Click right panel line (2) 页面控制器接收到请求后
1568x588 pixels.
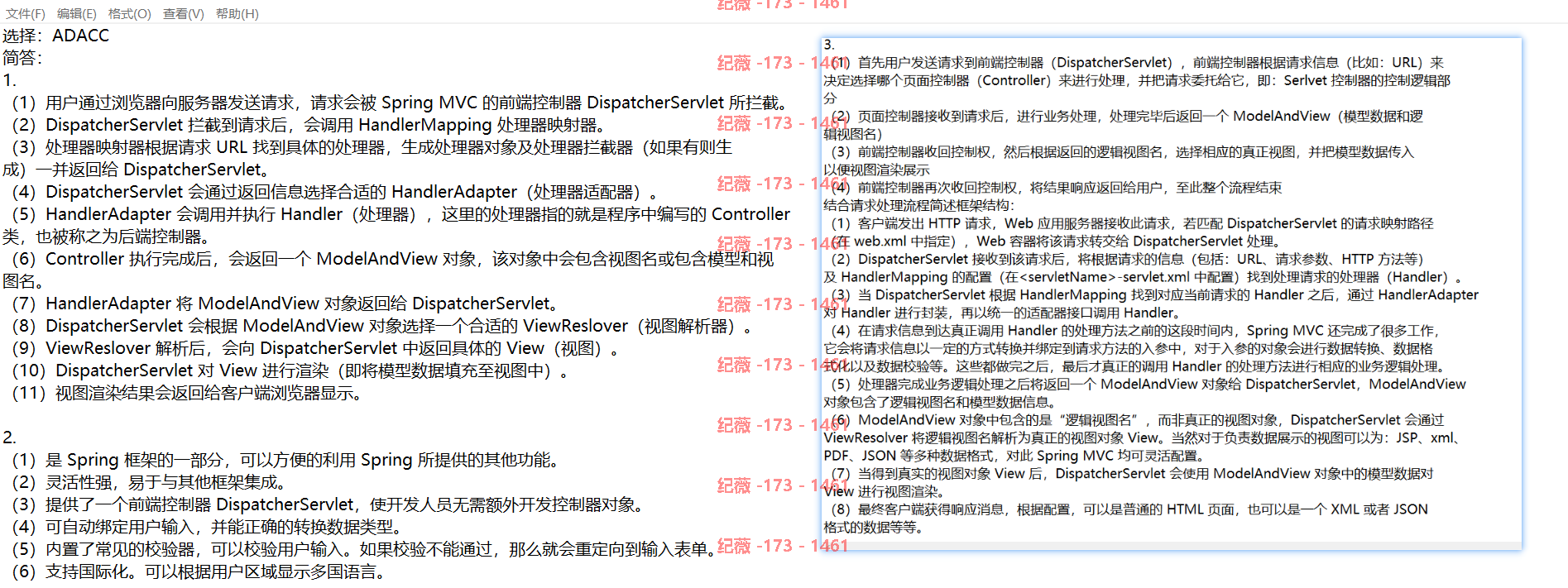tap(1127, 117)
